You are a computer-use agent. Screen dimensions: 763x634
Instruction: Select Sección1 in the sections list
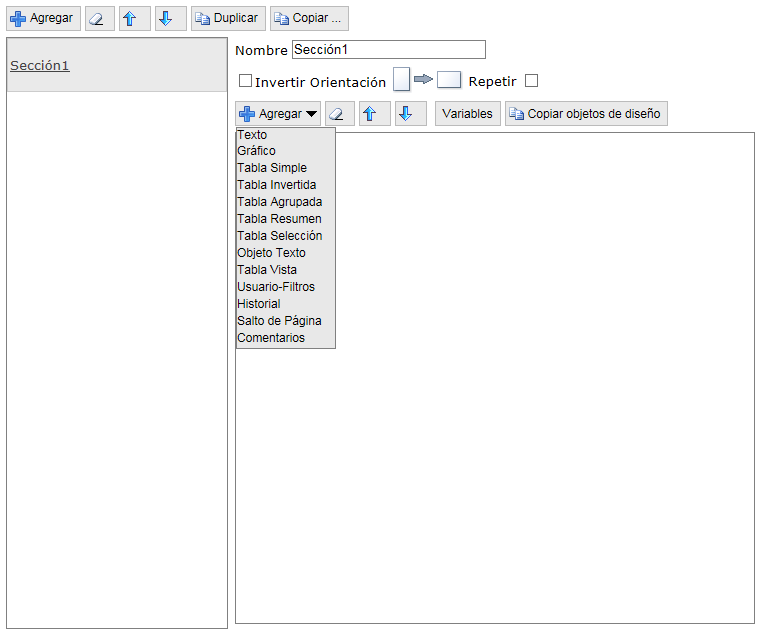(39, 66)
